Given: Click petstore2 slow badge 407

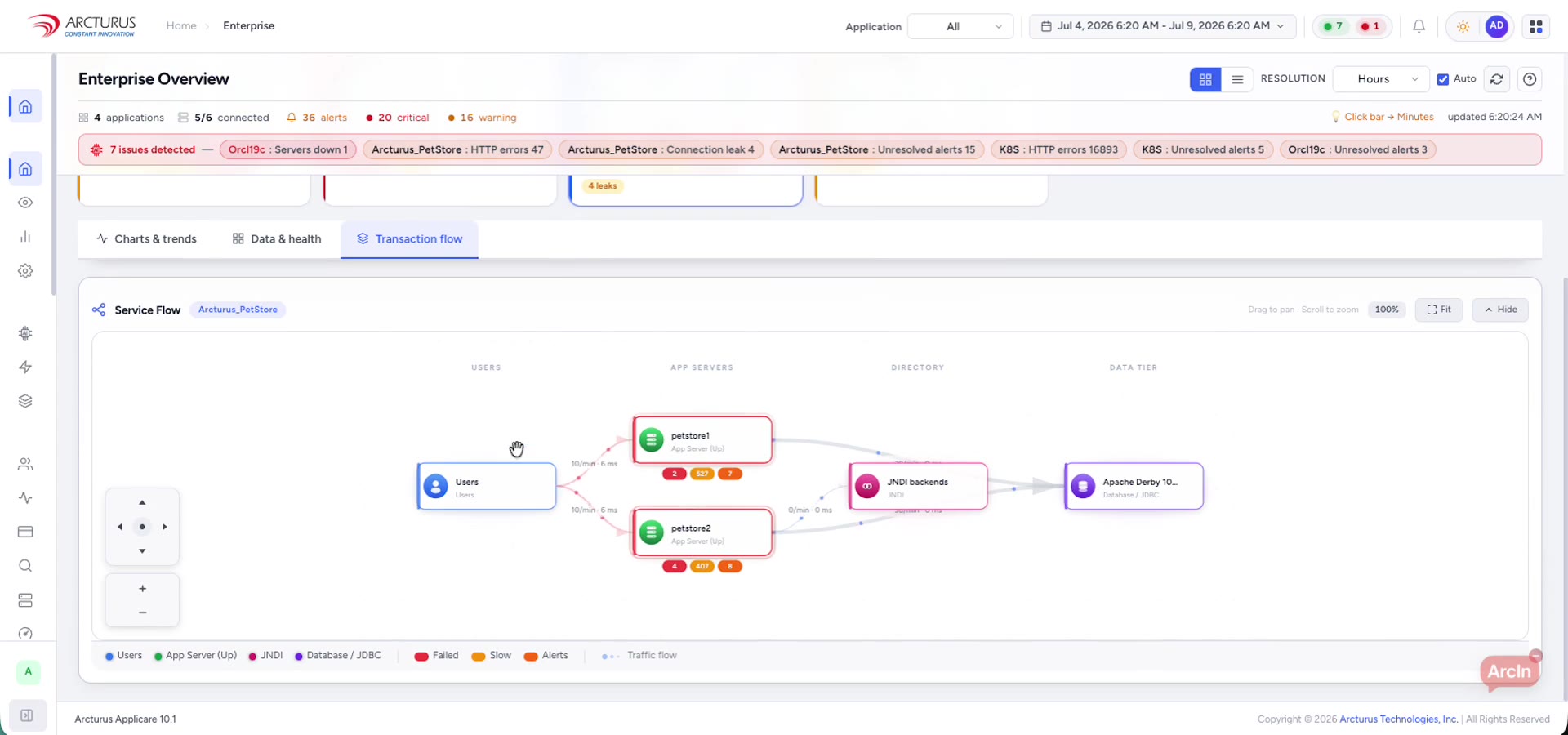Looking at the screenshot, I should pyautogui.click(x=702, y=566).
